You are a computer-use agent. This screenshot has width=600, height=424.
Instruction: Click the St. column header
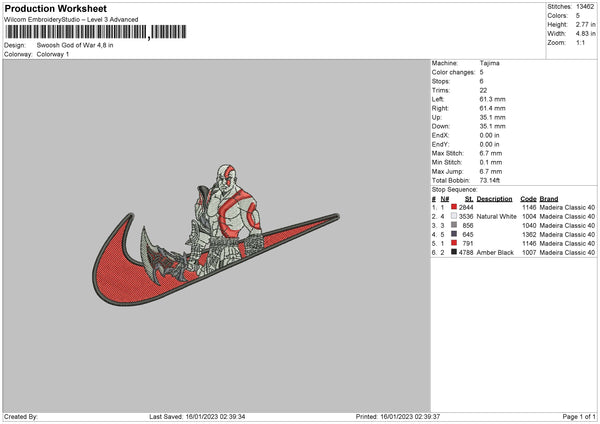coord(469,199)
